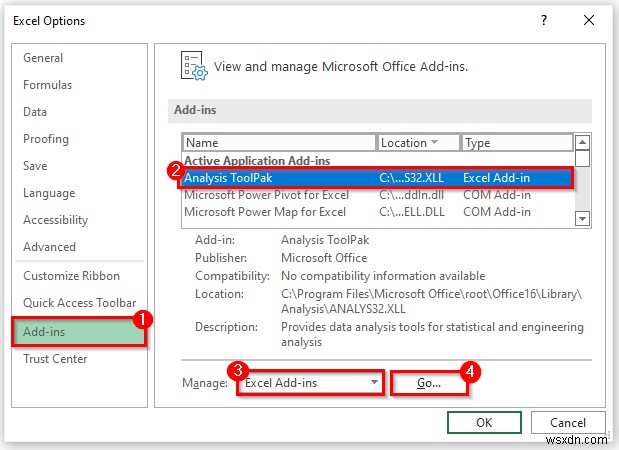The width and height of the screenshot is (619, 450).
Task: Select the Language category
Action: tap(49, 193)
